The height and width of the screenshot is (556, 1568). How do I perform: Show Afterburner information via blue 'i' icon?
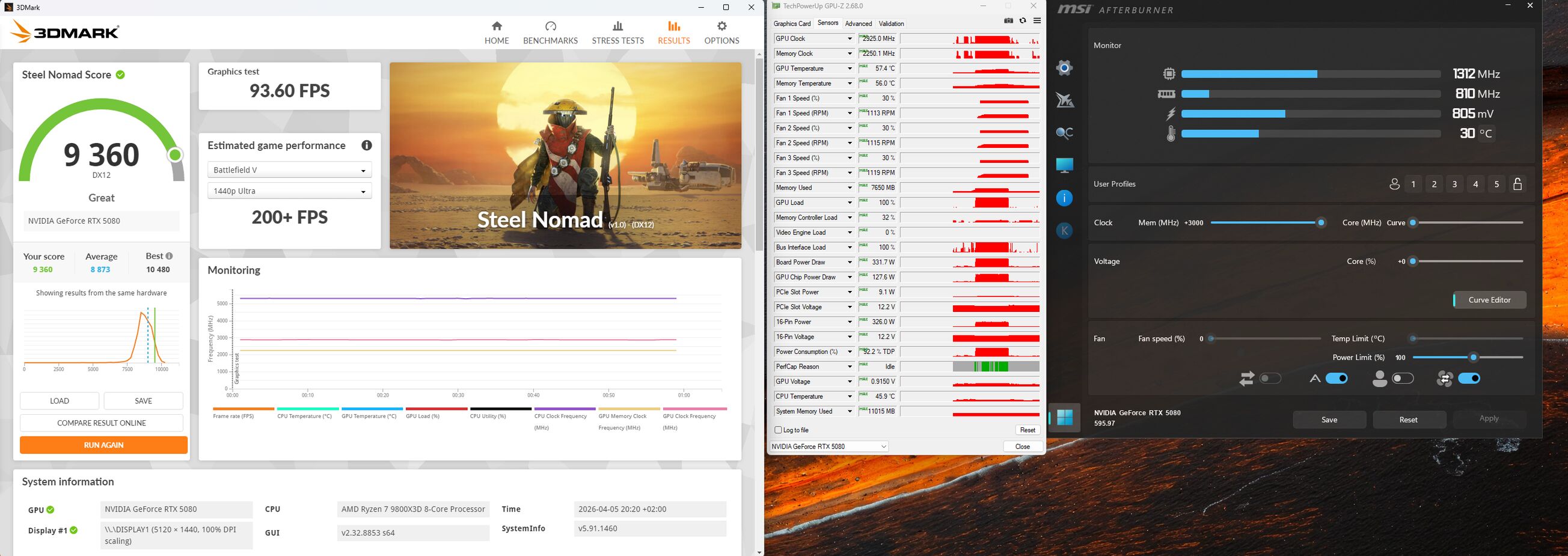pyautogui.click(x=1065, y=198)
